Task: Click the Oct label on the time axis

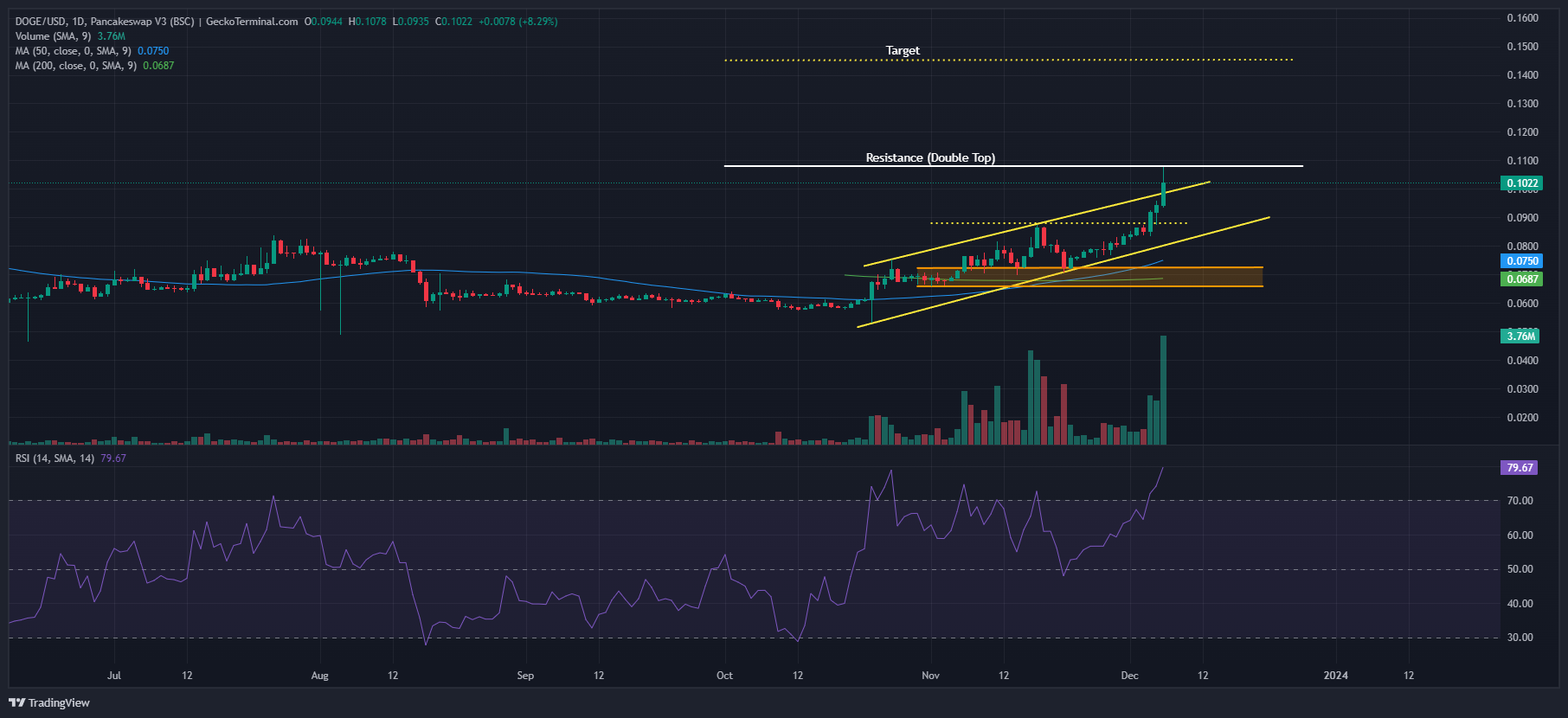Action: click(724, 676)
